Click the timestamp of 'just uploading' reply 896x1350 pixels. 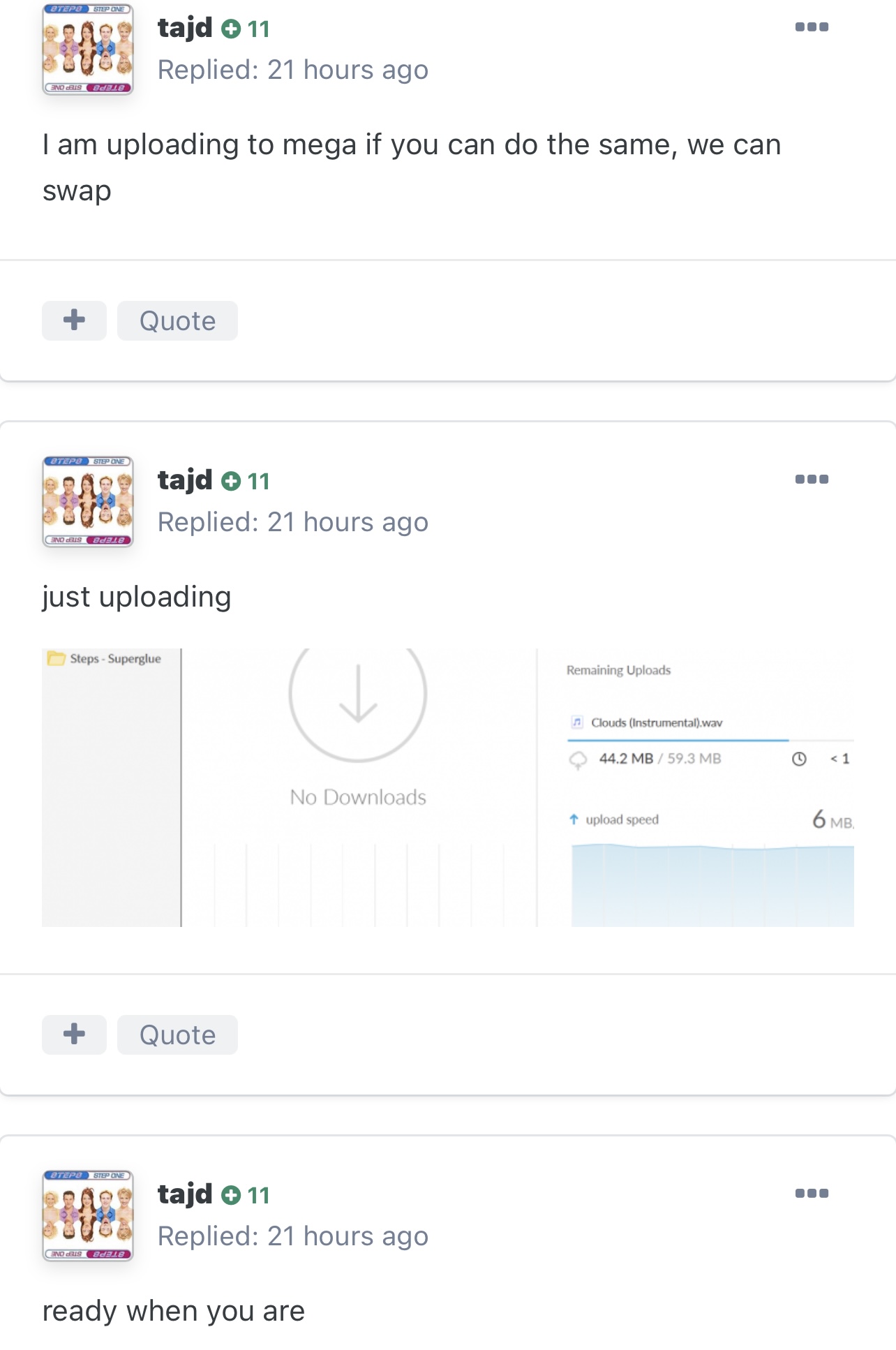click(x=347, y=522)
